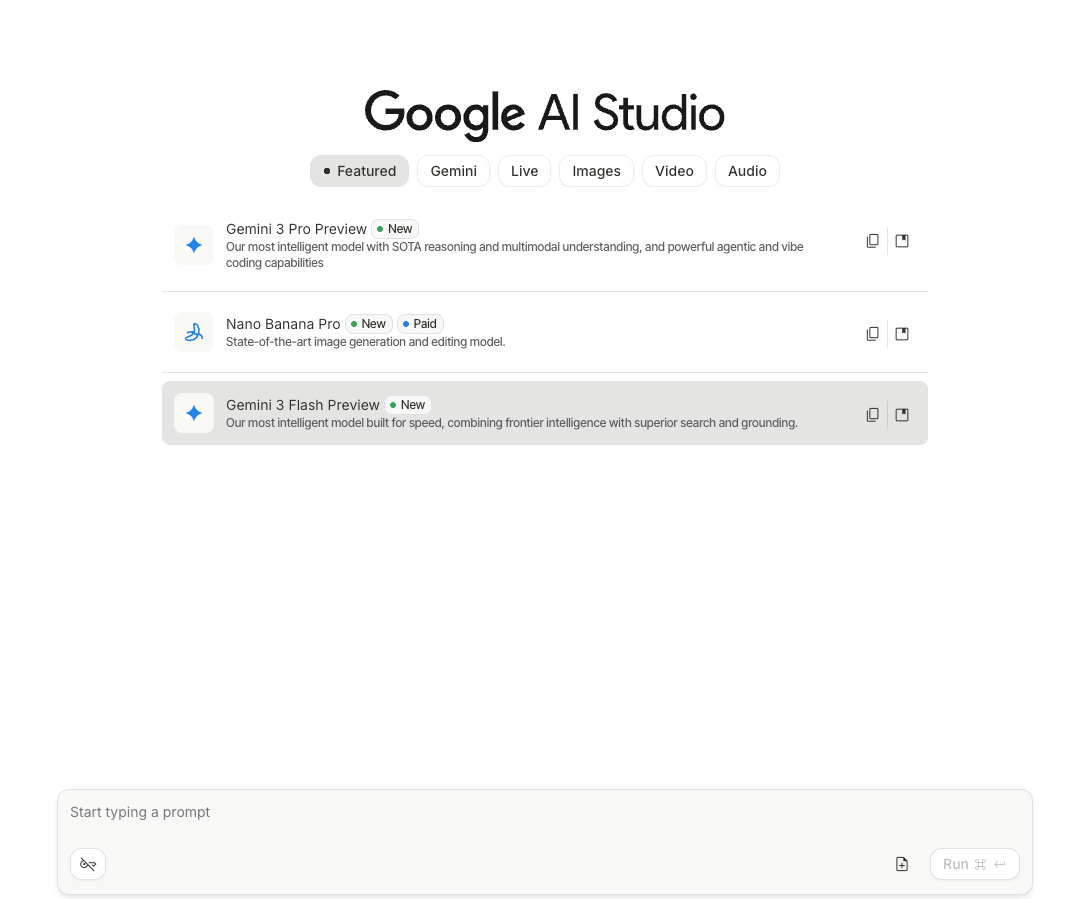
Task: Switch to the Featured tab
Action: coord(359,171)
